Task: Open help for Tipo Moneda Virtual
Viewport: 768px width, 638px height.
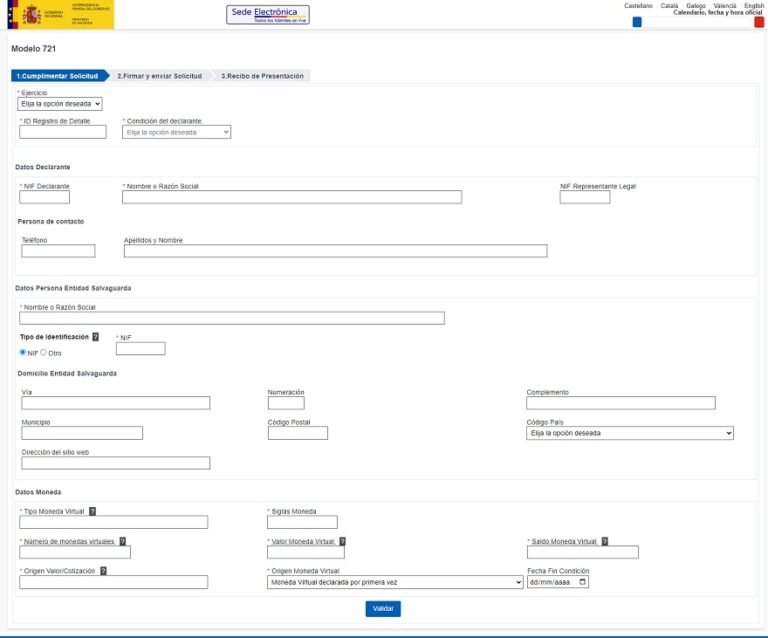Action: pyautogui.click(x=92, y=511)
